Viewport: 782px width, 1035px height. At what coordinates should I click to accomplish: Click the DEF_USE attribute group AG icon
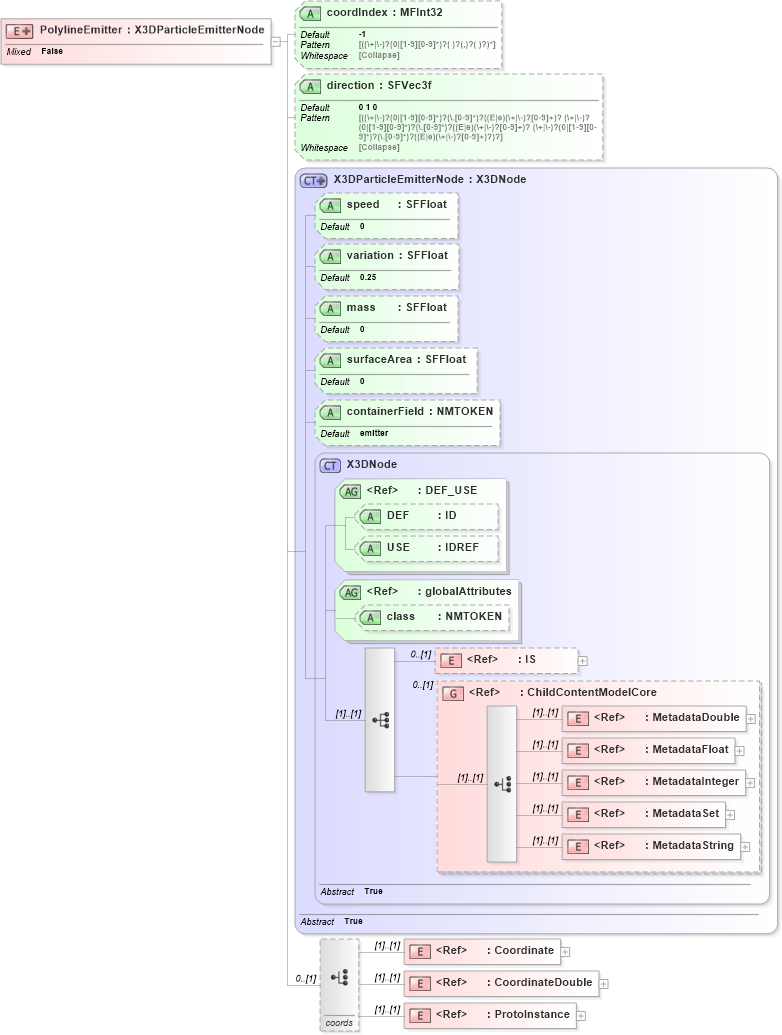tap(350, 492)
